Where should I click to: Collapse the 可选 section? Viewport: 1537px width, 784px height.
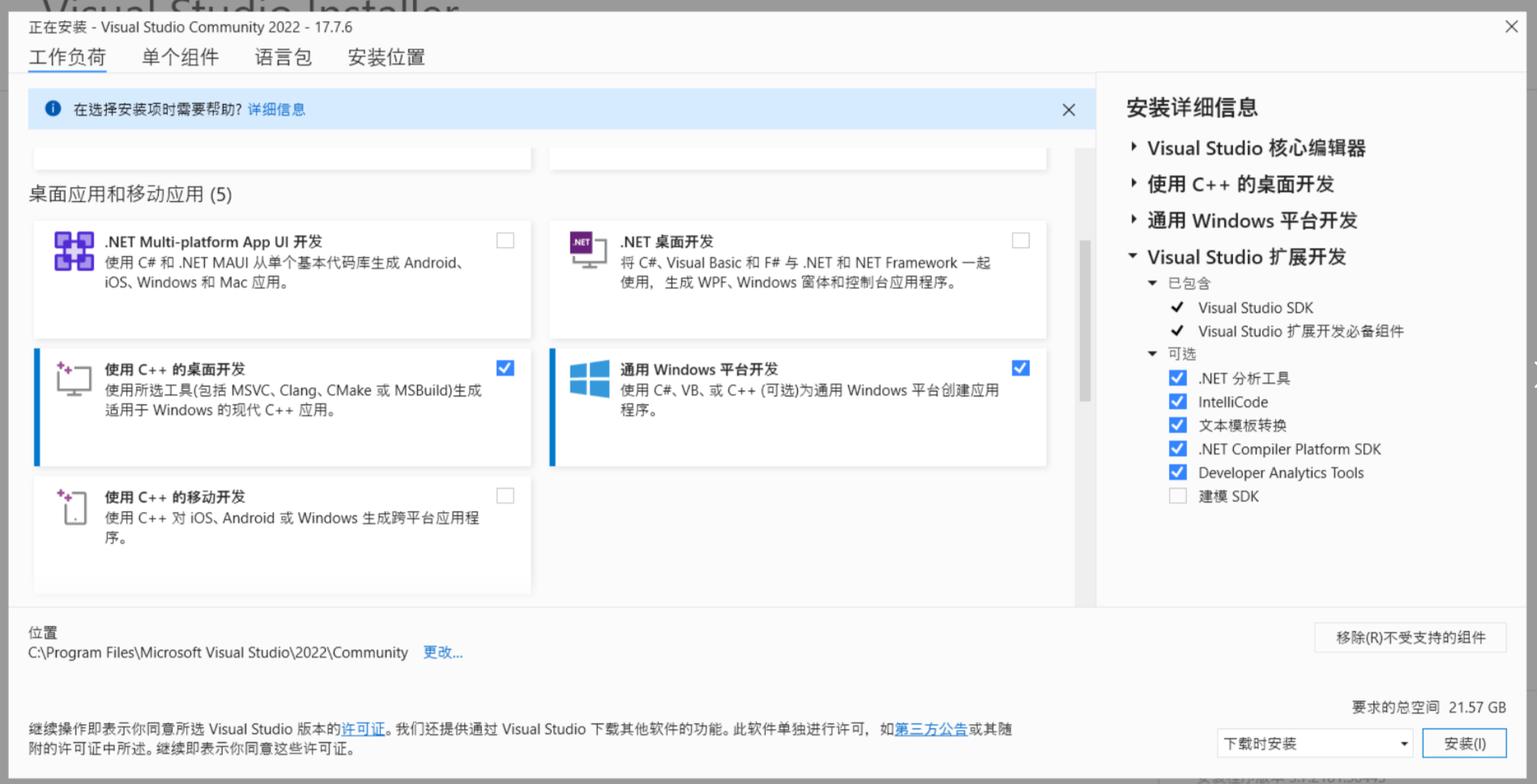click(x=1152, y=354)
